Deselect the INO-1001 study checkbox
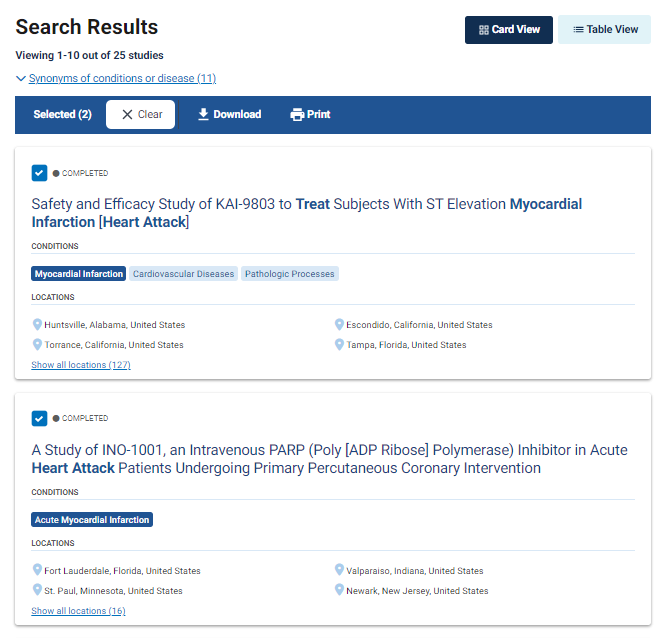 [39, 418]
